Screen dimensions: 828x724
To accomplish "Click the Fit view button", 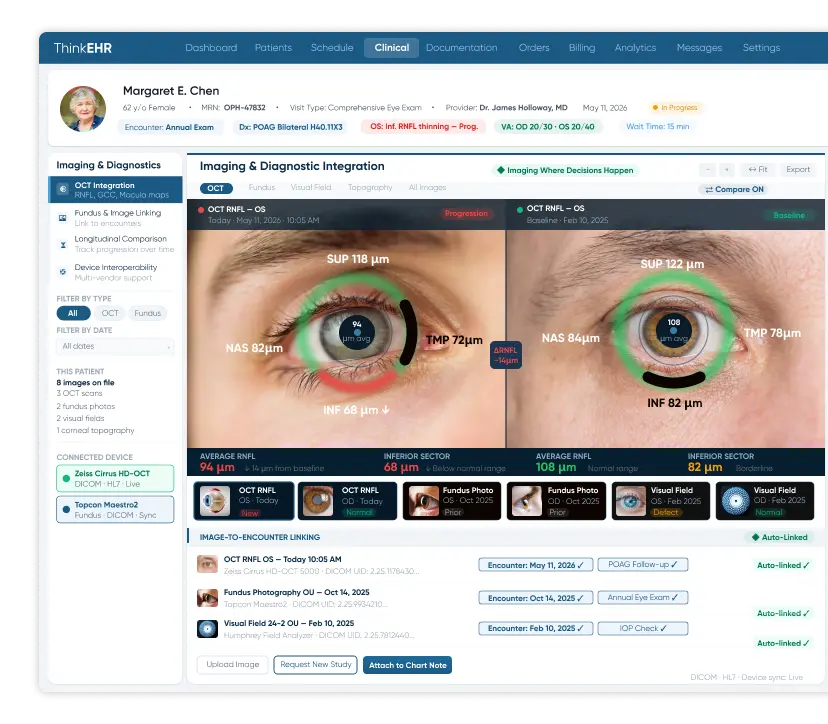I will pyautogui.click(x=757, y=170).
